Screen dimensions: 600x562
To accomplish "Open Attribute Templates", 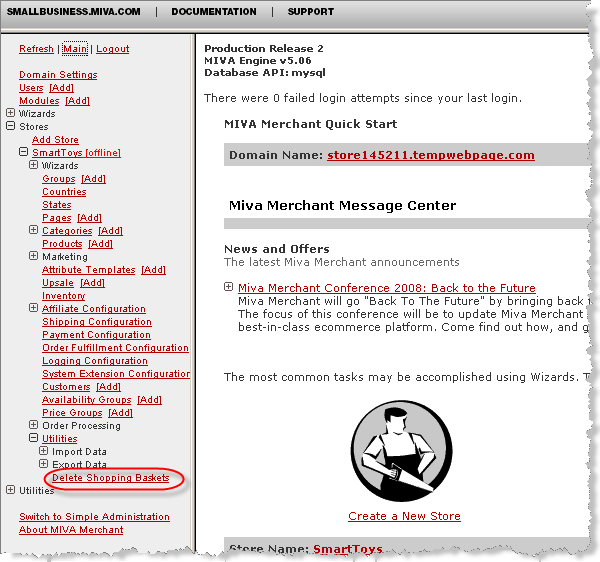I will (88, 270).
